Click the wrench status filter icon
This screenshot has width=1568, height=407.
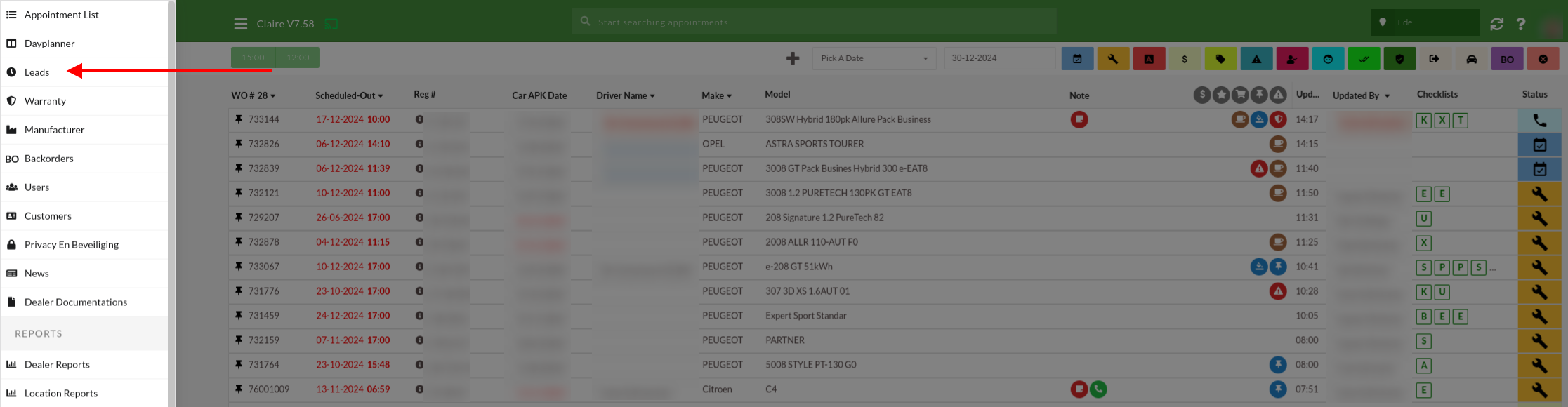[x=1112, y=59]
